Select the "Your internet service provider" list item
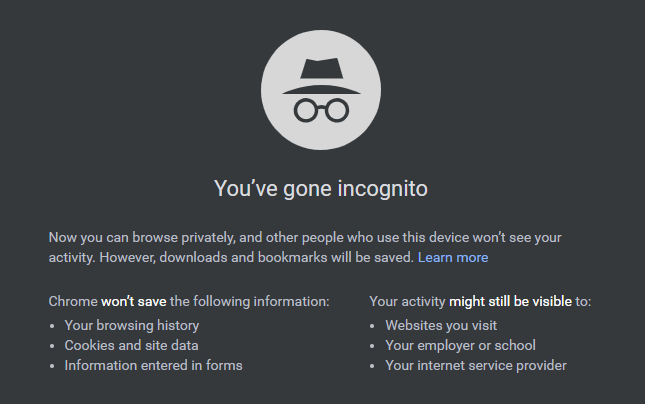 pos(476,365)
